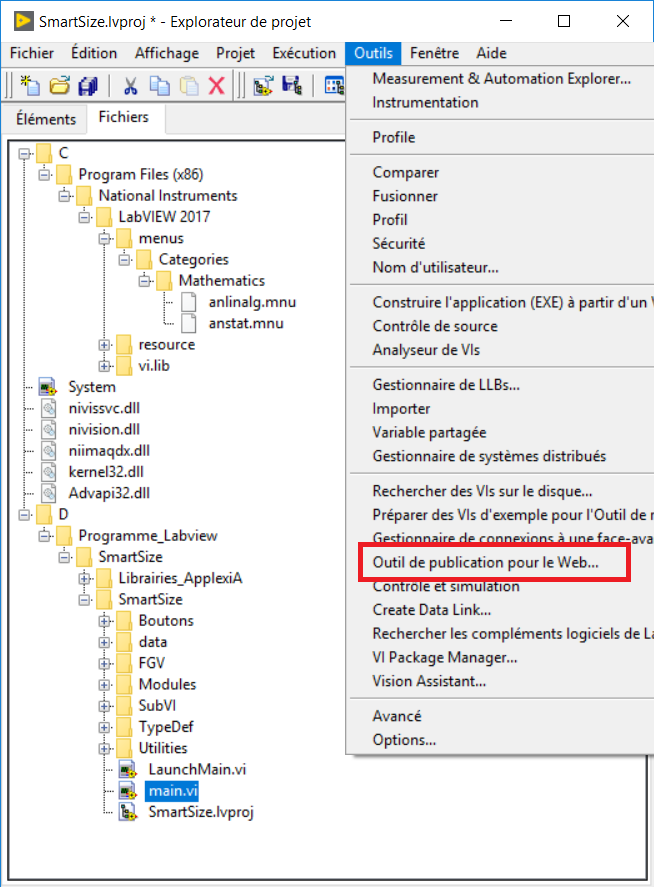
Task: Open the Exécution menu
Action: [304, 53]
